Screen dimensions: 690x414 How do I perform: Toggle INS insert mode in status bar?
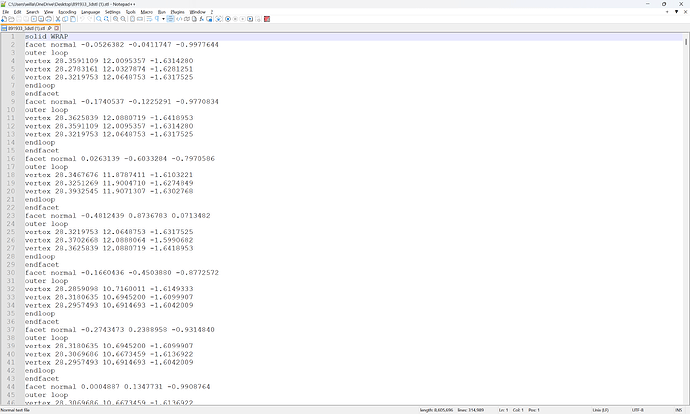tap(677, 410)
